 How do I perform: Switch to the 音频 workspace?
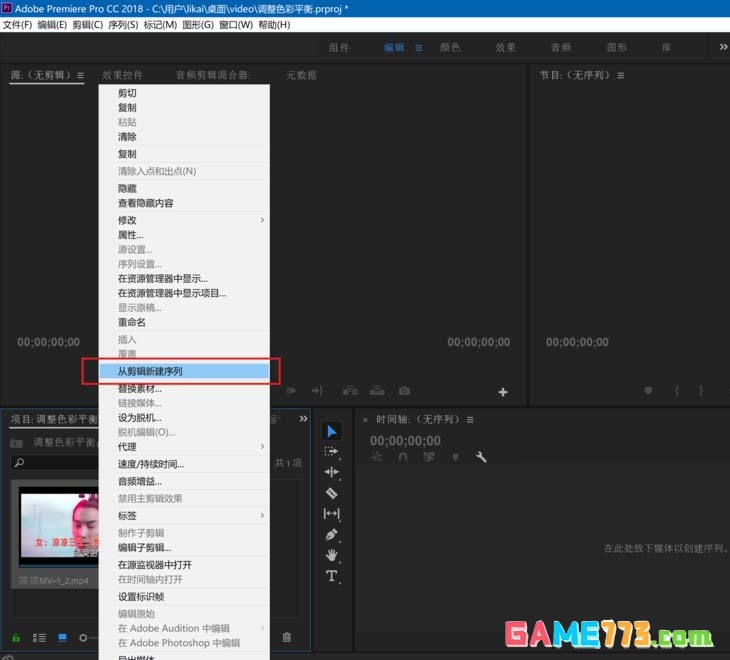[561, 47]
